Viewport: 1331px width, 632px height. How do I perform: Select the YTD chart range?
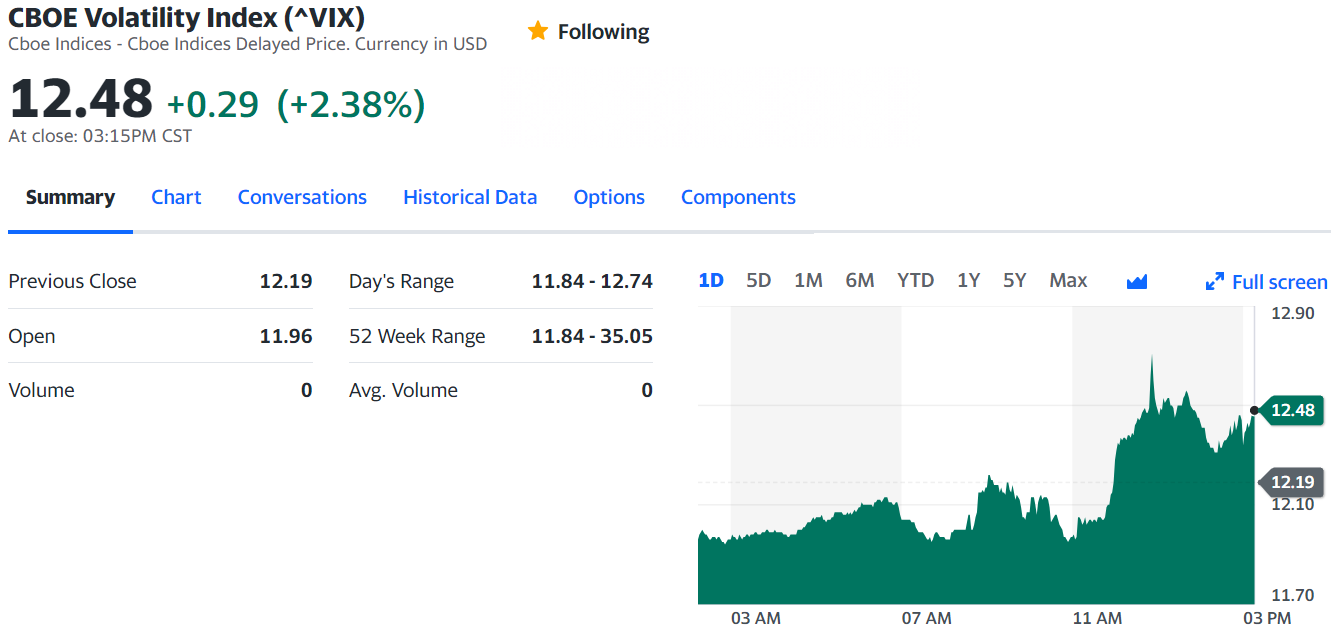(x=915, y=281)
